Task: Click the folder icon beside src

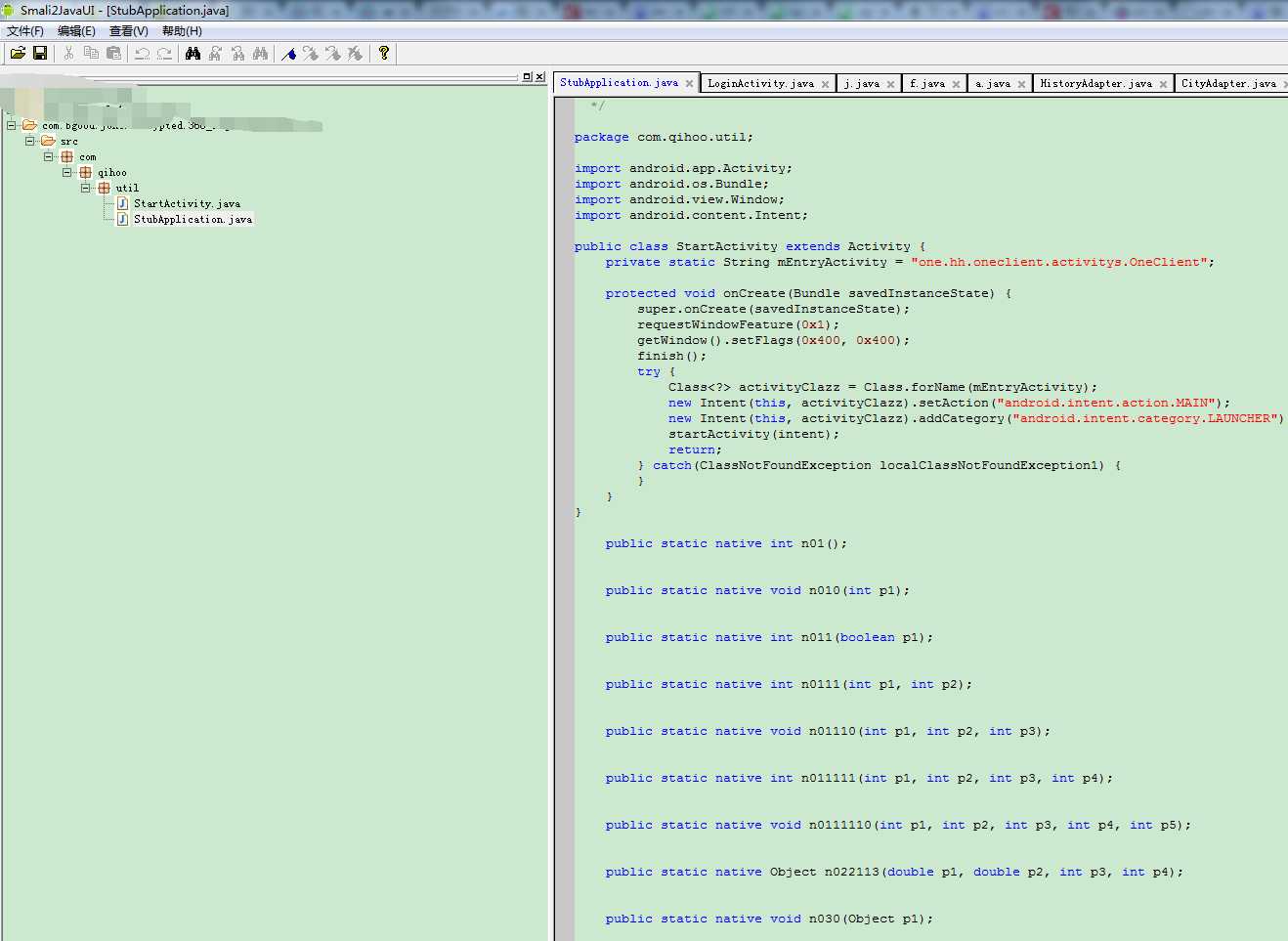Action: point(48,141)
